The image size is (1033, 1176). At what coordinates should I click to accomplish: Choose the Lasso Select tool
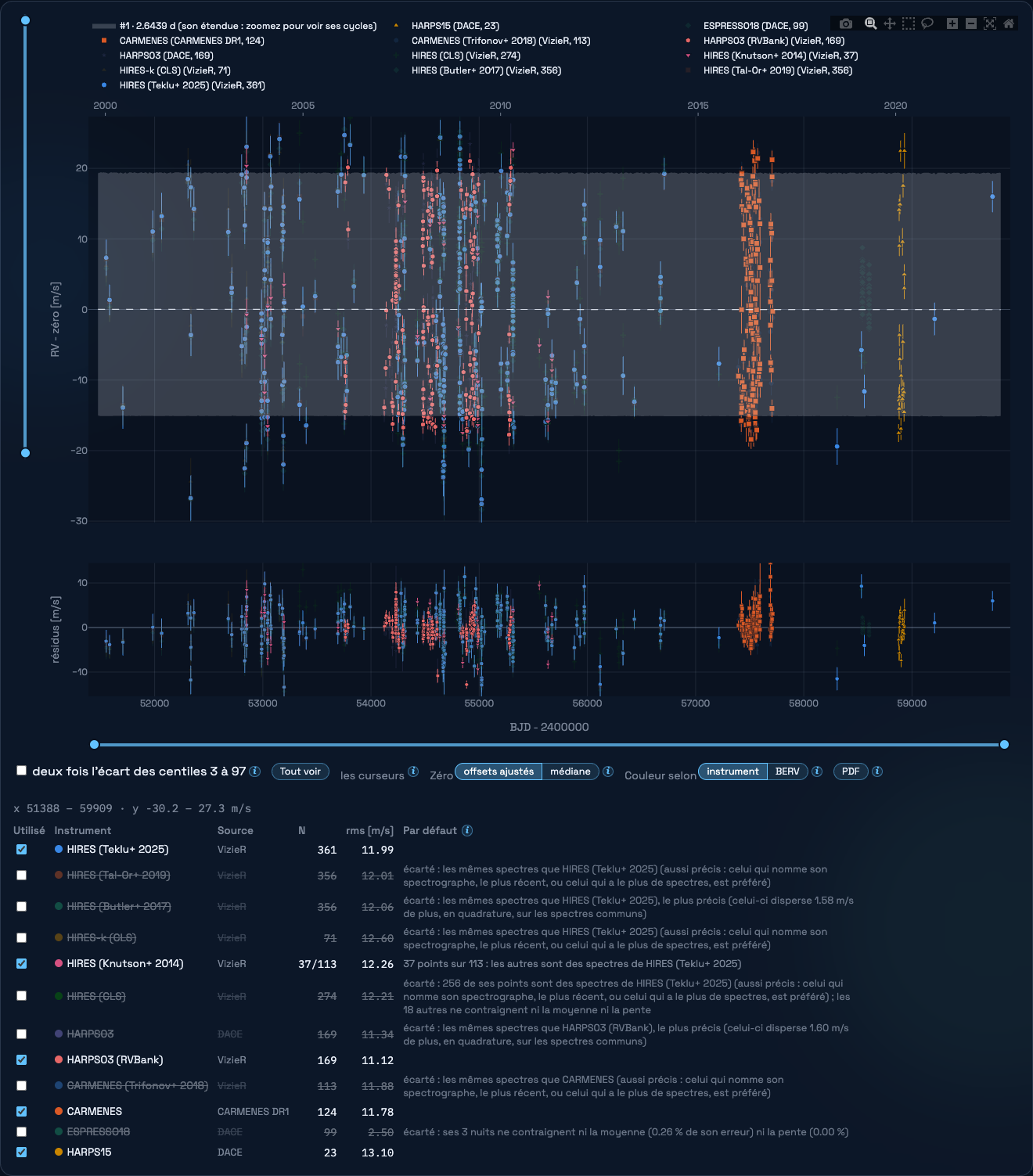click(927, 23)
